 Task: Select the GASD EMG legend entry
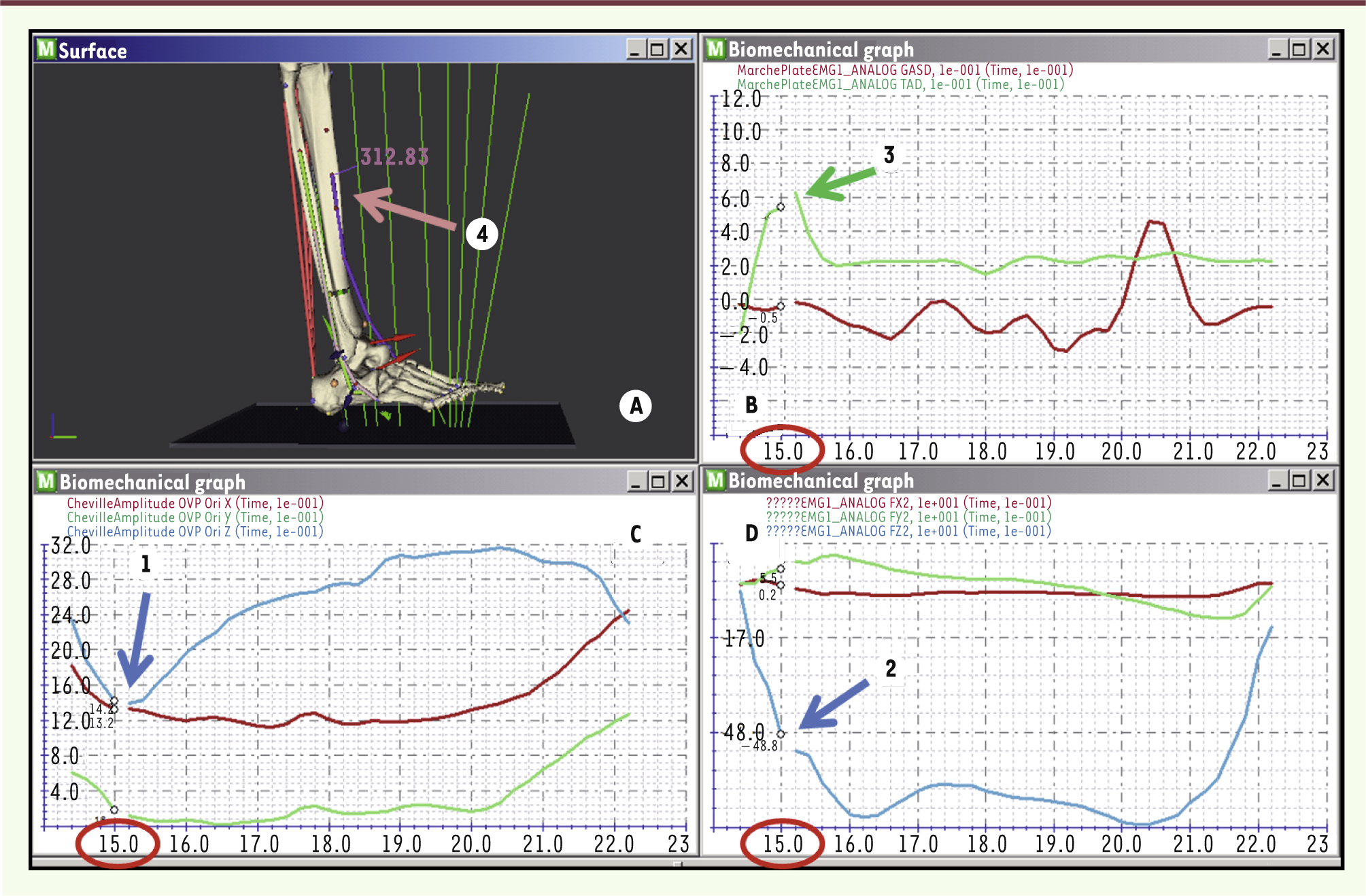[x=904, y=70]
